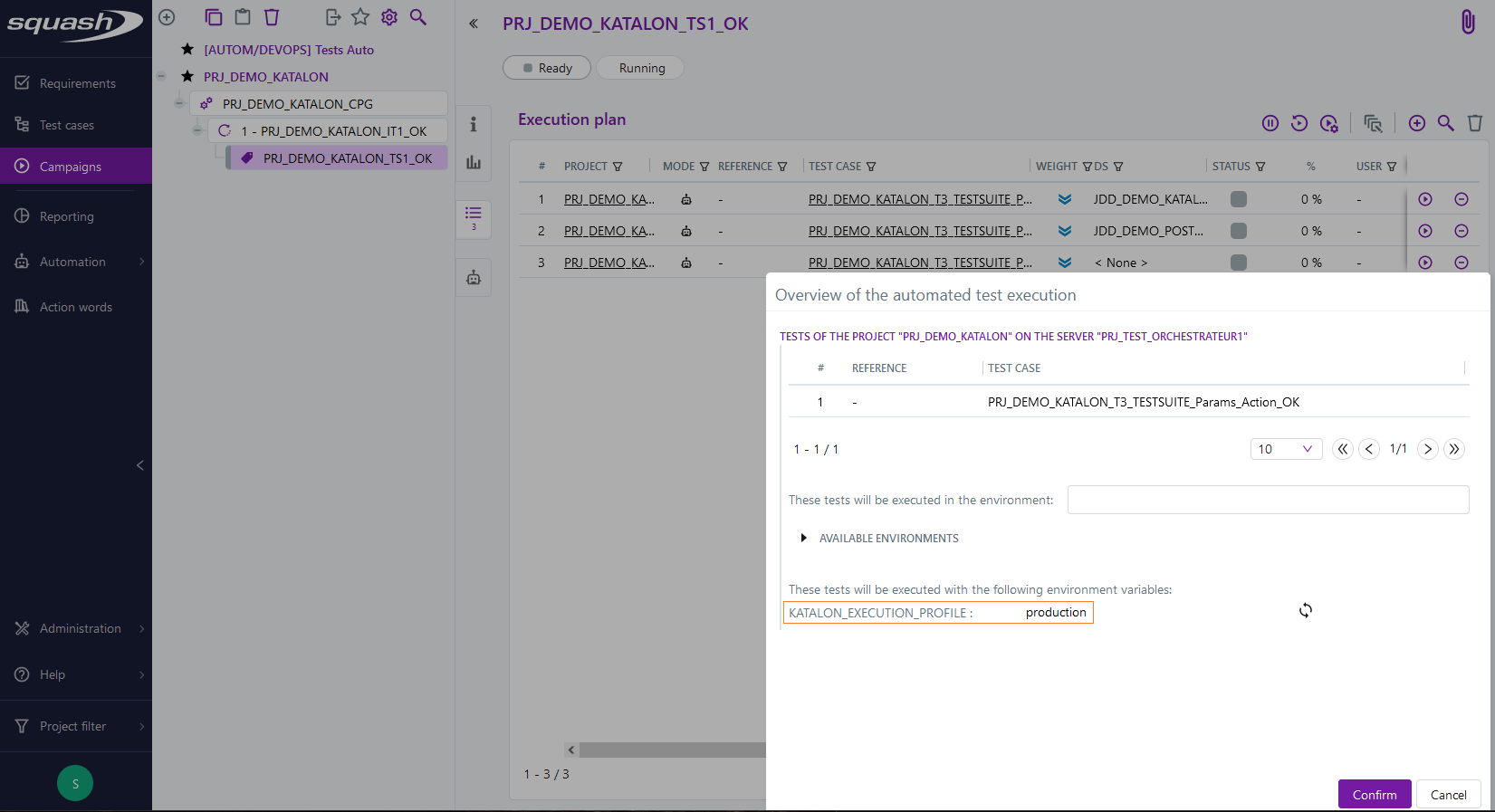Screen dimensions: 1495x812
Task: Click the refresh environment variables icon
Action: [1305, 610]
